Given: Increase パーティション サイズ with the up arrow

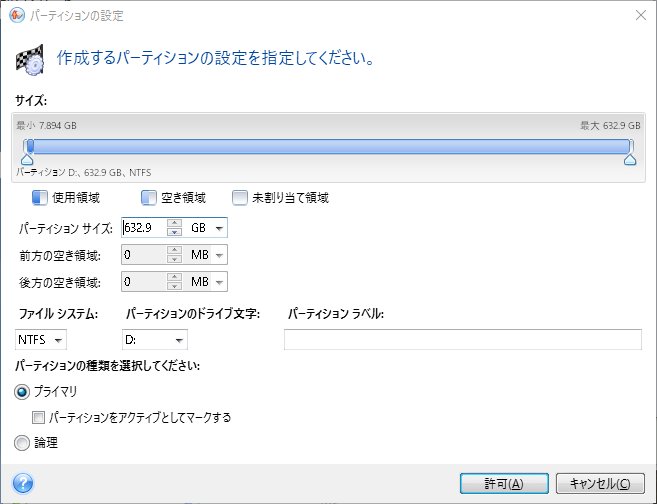Looking at the screenshot, I should [174, 223].
